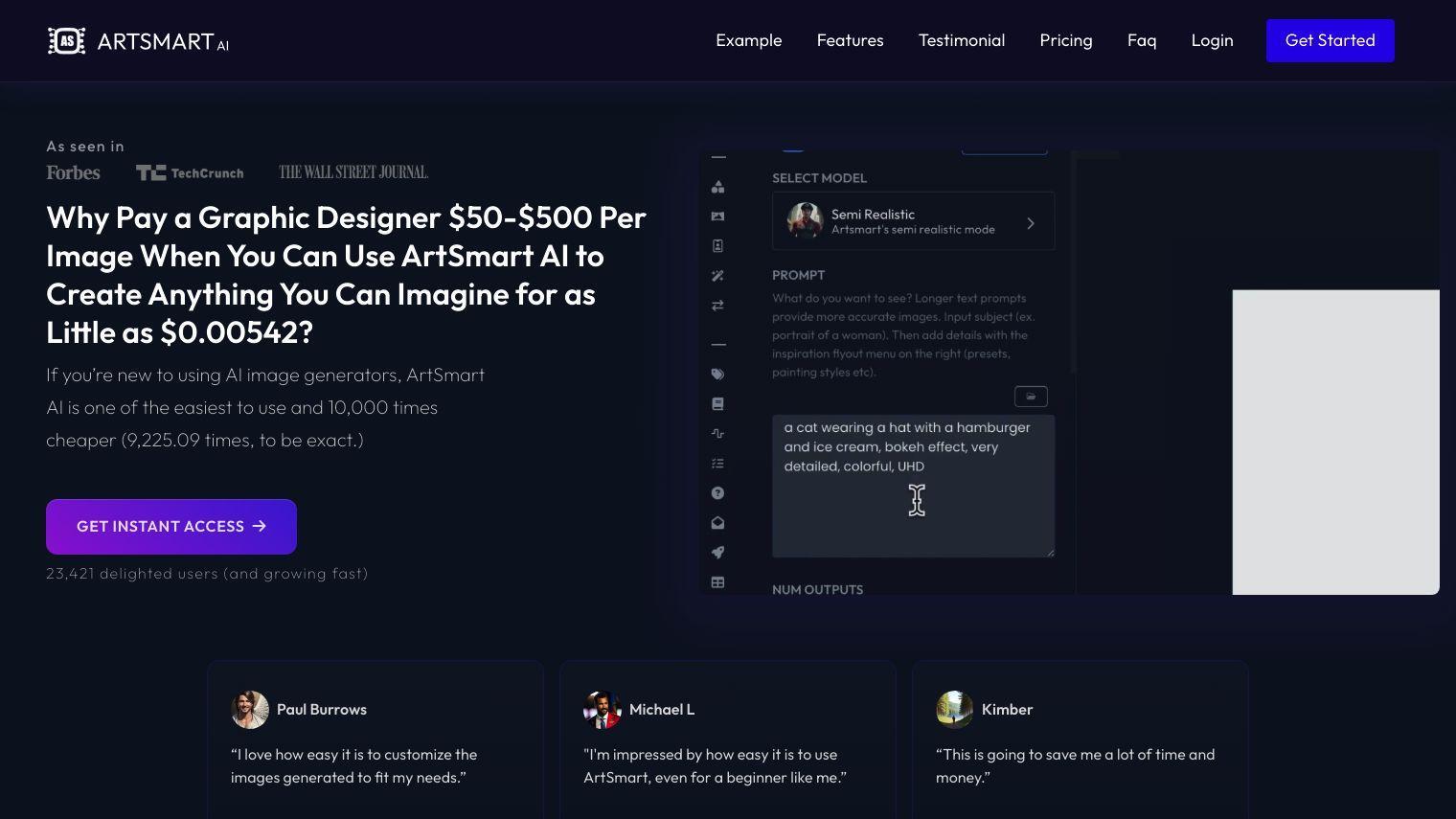Image resolution: width=1456 pixels, height=819 pixels.
Task: Open the Example nav item
Action: [749, 40]
